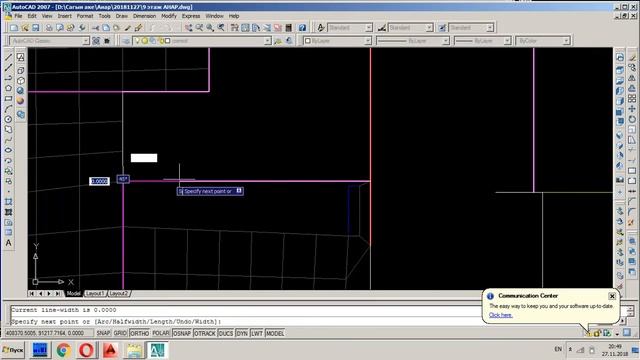
Task: Click the Table Style icon
Action: (x=442, y=28)
